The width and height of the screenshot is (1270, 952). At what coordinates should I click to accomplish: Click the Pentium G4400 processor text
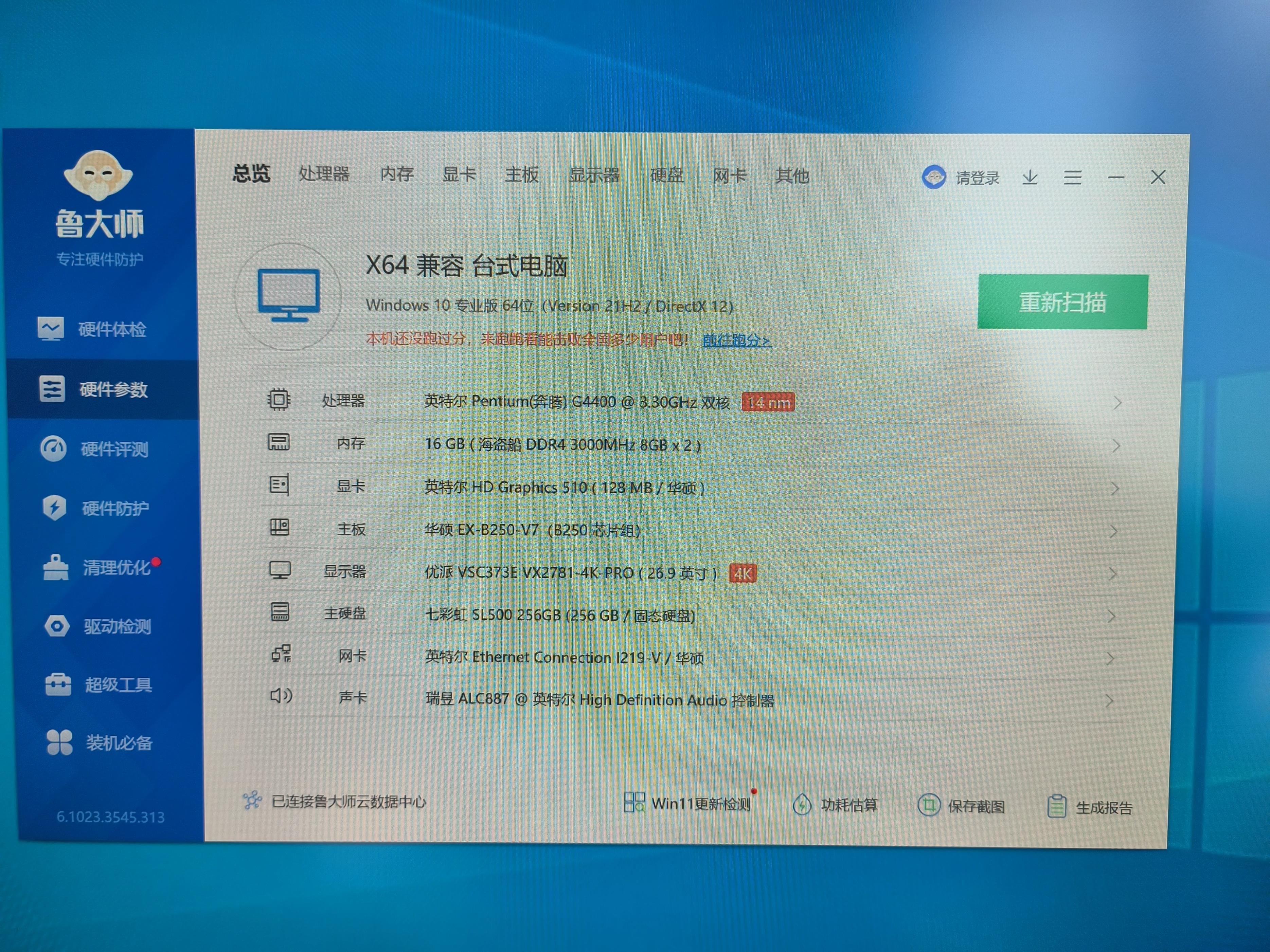[x=577, y=401]
